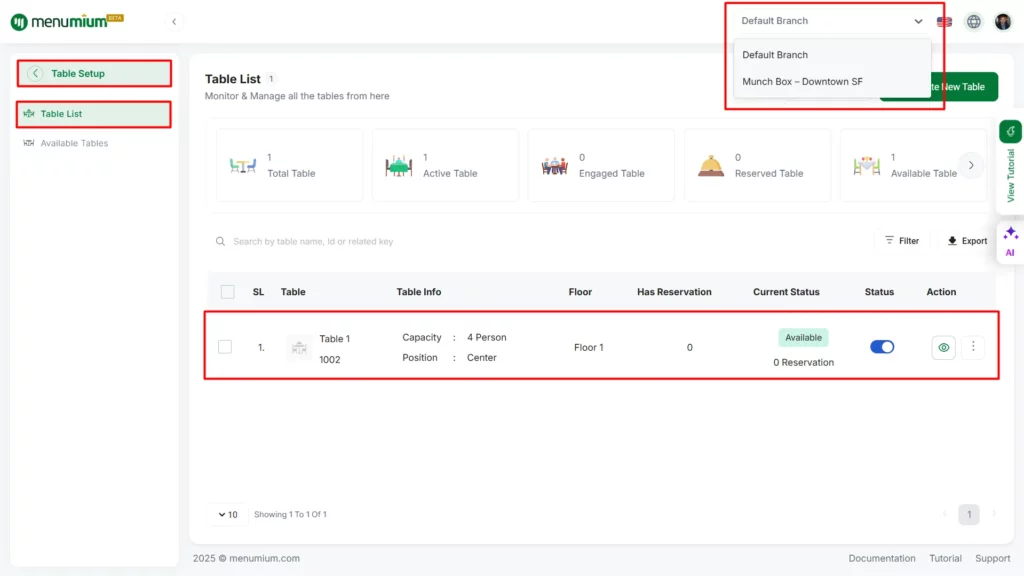
Task: Open the Table List sidebar item
Action: [94, 114]
